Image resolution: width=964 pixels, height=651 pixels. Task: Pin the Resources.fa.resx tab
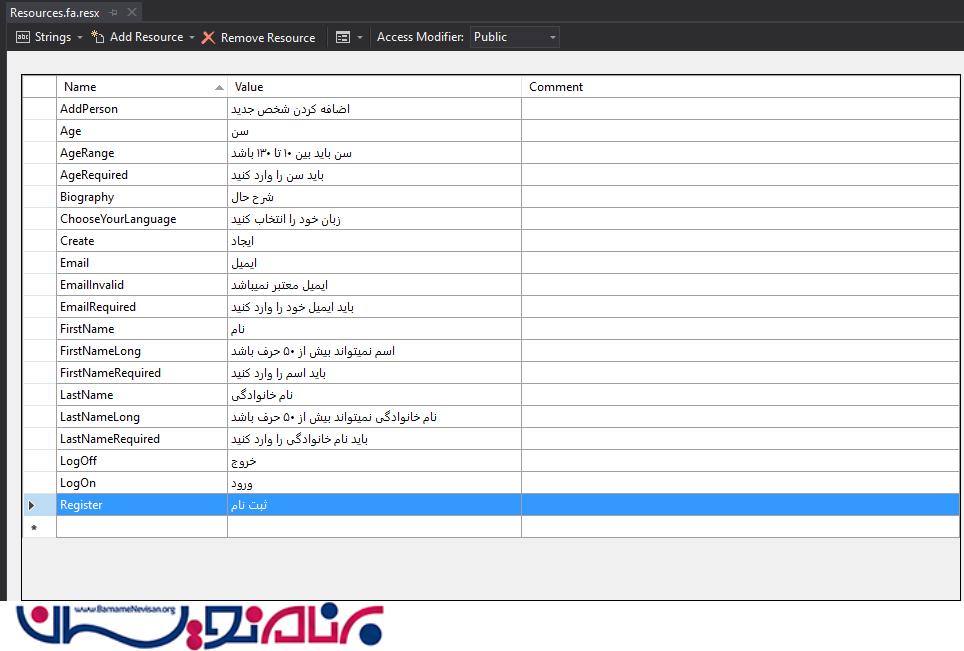(114, 13)
